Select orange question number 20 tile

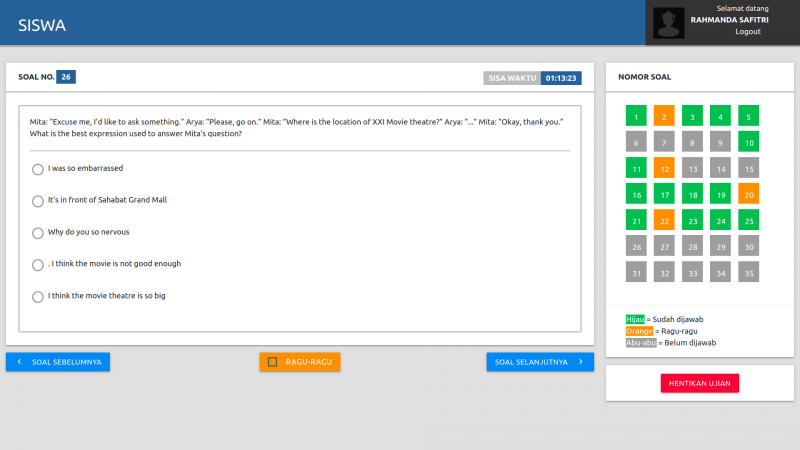(748, 194)
